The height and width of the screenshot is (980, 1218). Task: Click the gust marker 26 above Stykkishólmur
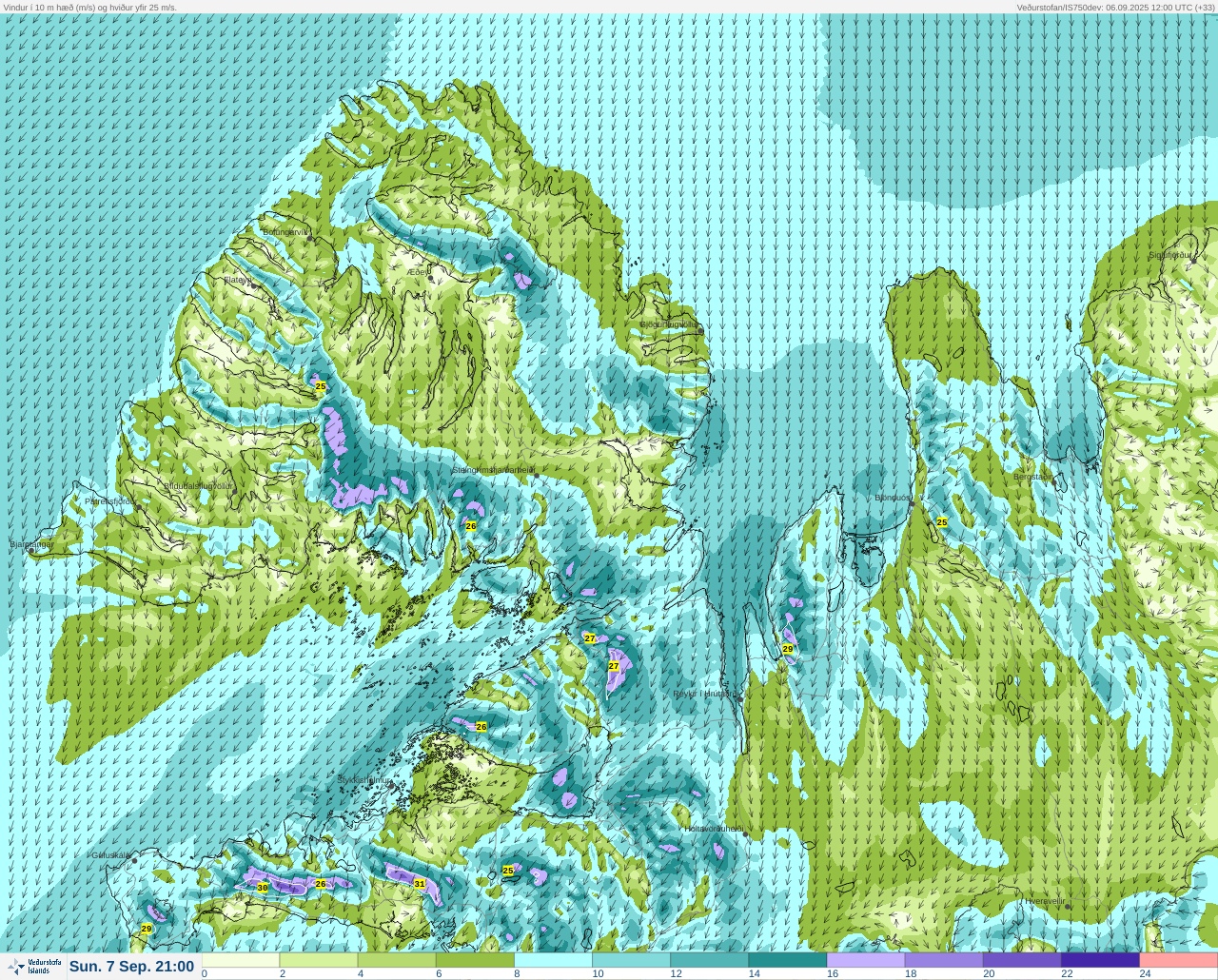coord(481,727)
